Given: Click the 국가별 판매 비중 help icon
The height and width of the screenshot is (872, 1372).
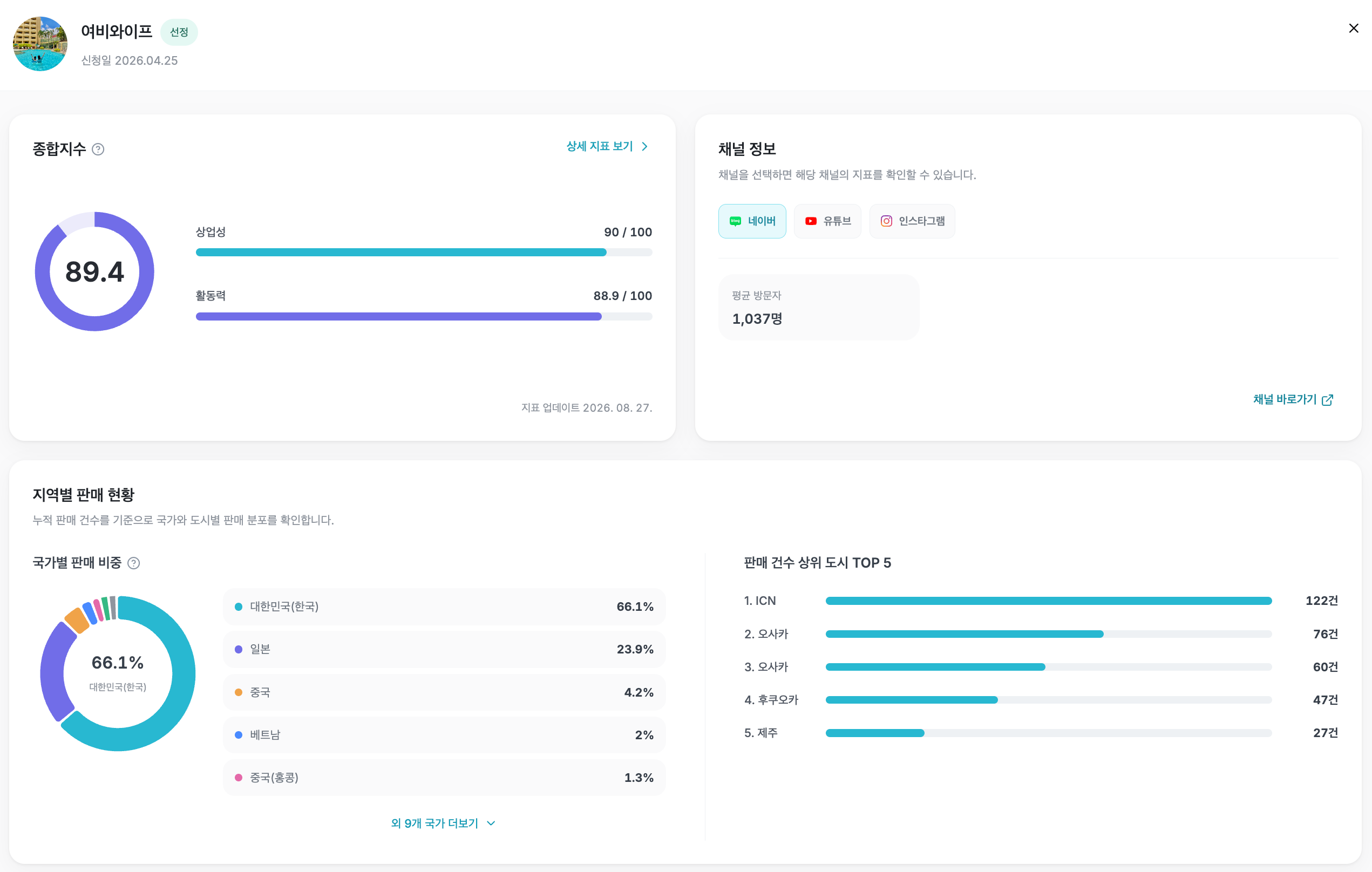Looking at the screenshot, I should tap(133, 563).
